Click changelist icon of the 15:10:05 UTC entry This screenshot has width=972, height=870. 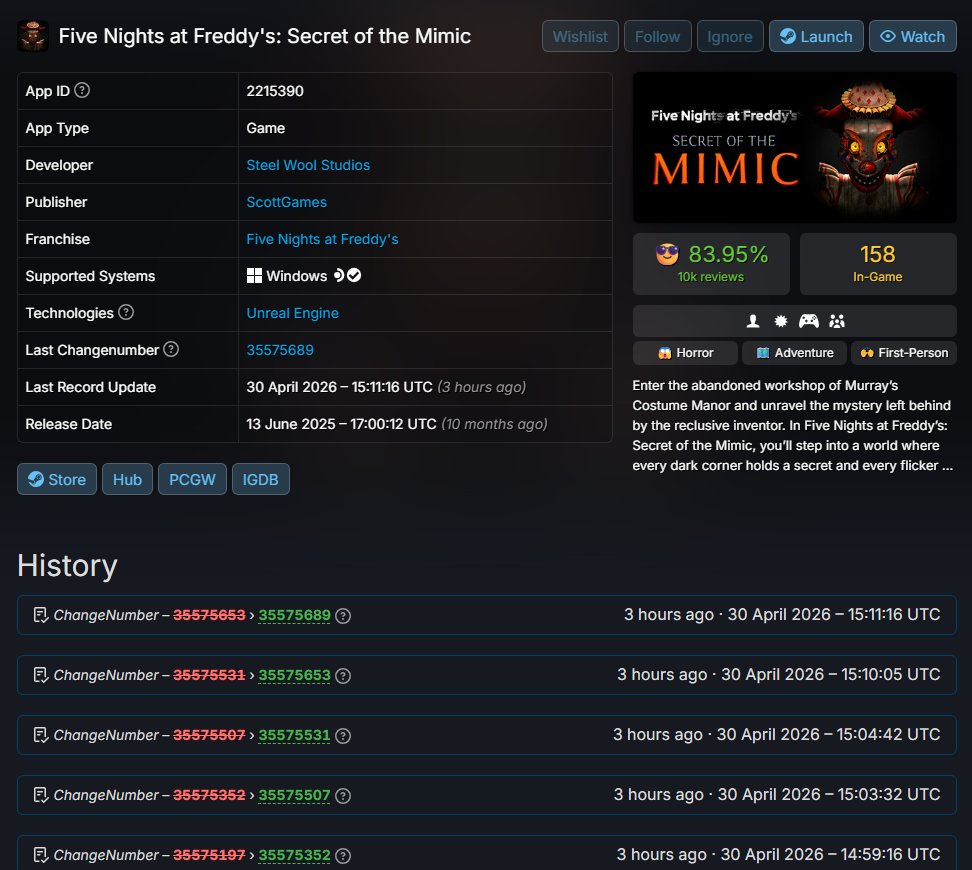pos(41,675)
